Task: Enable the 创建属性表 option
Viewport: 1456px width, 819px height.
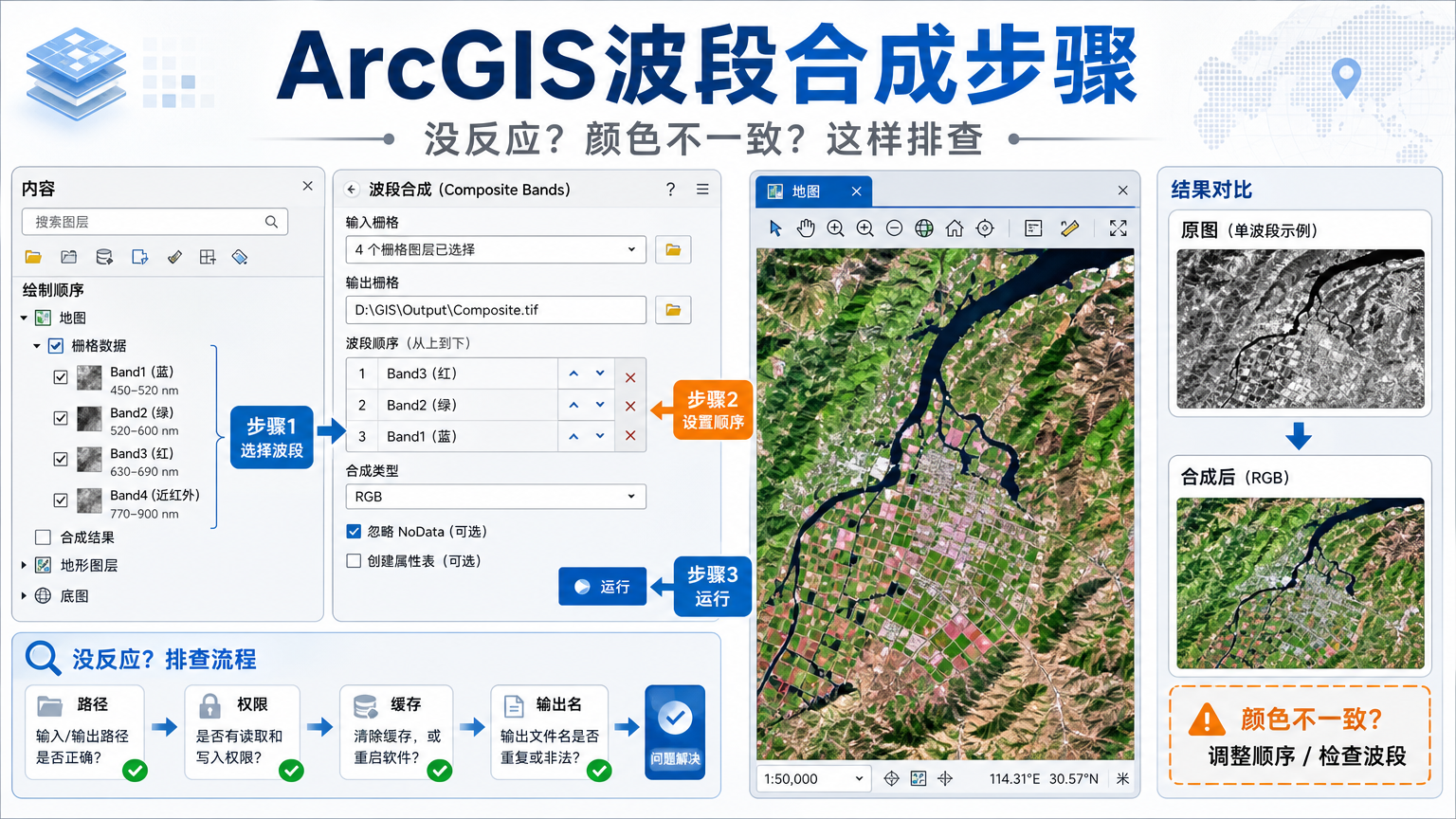Action: click(354, 561)
